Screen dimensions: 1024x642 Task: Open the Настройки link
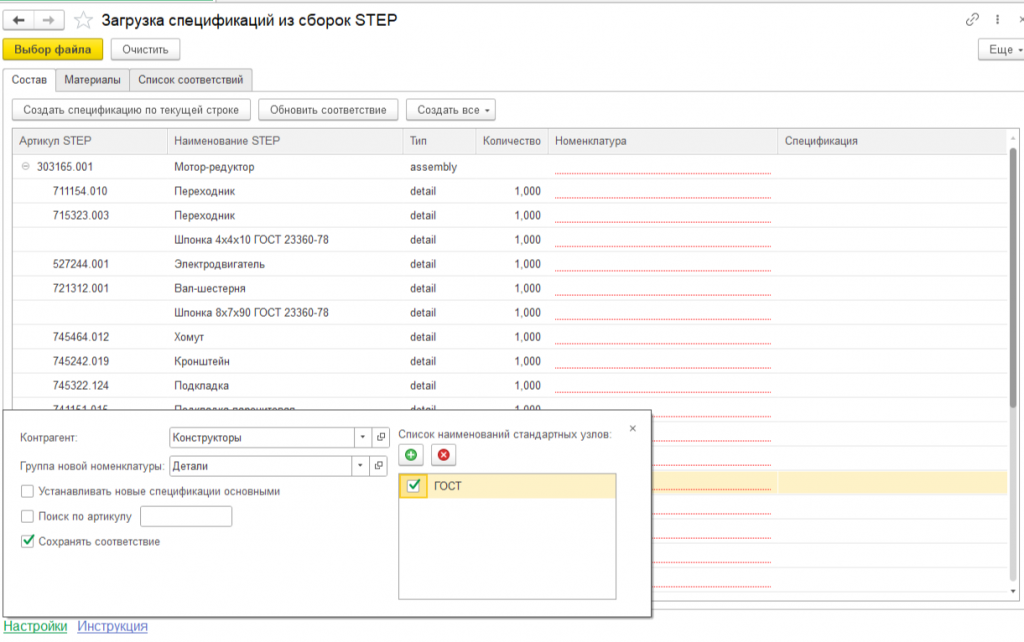[35, 626]
